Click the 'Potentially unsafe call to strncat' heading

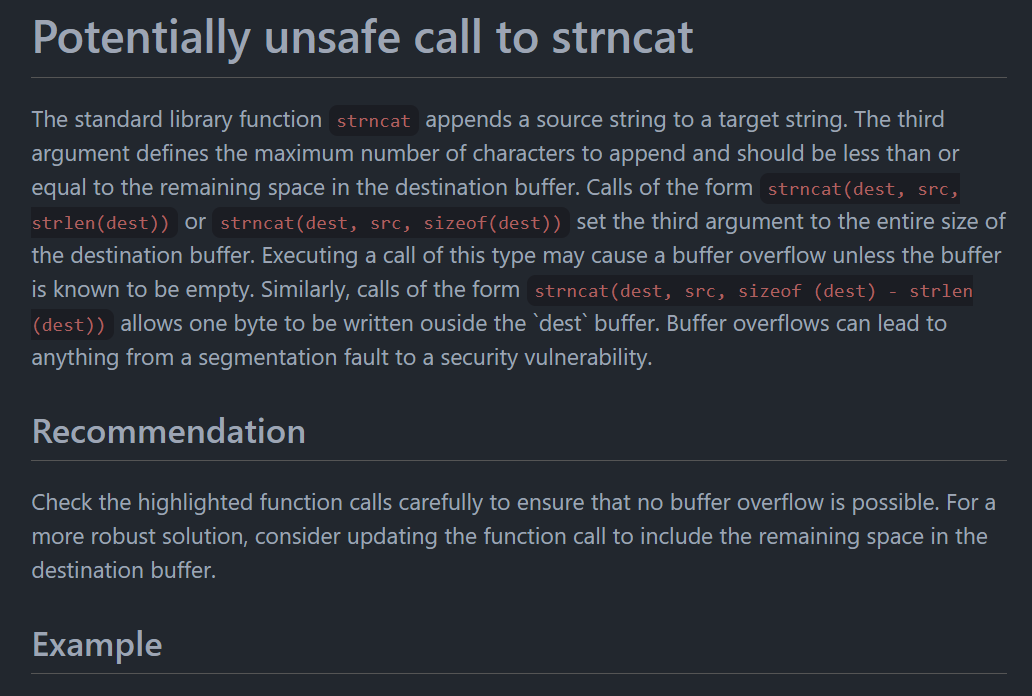pyautogui.click(x=363, y=37)
